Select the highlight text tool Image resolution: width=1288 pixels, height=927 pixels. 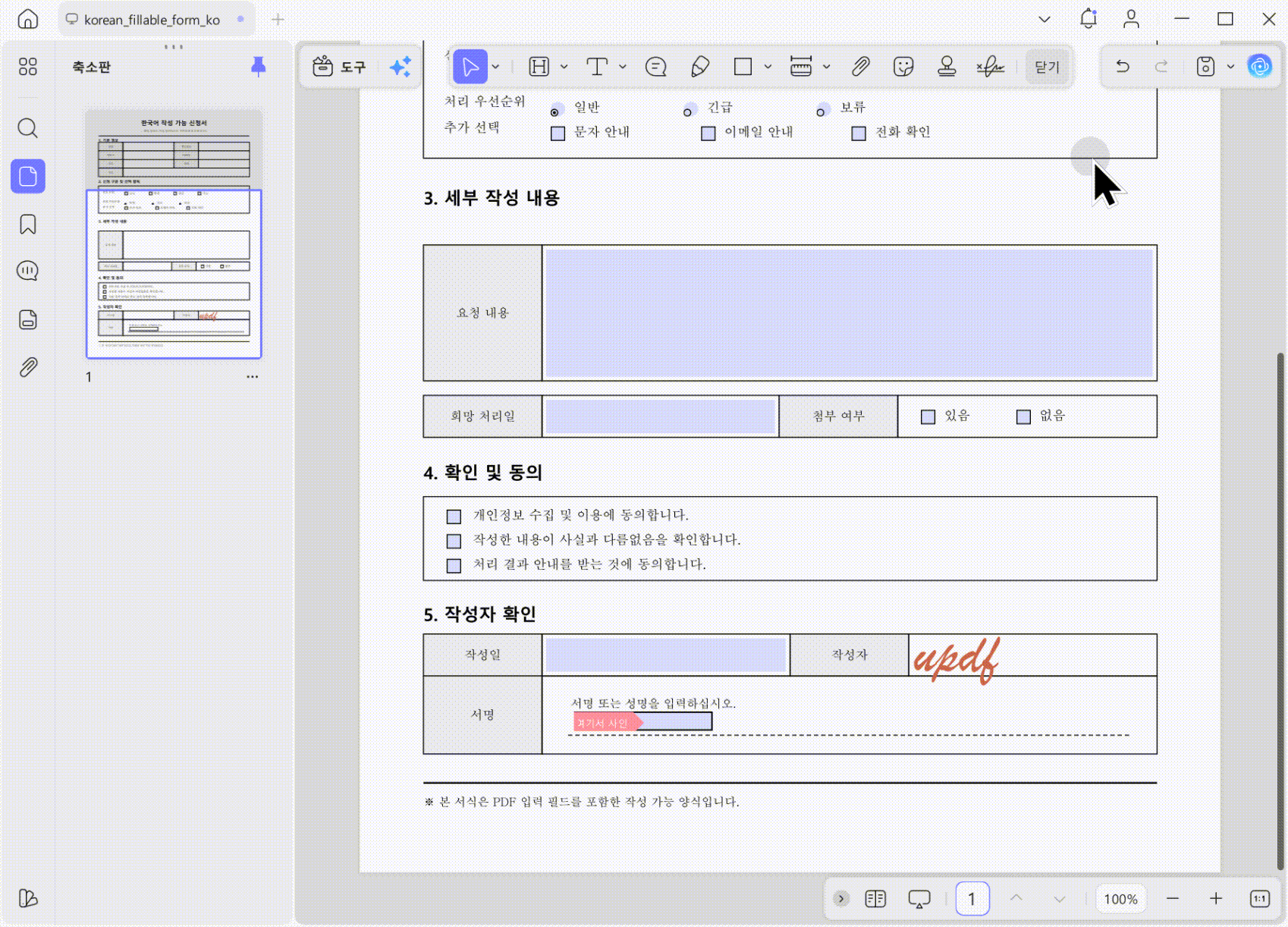click(x=539, y=67)
